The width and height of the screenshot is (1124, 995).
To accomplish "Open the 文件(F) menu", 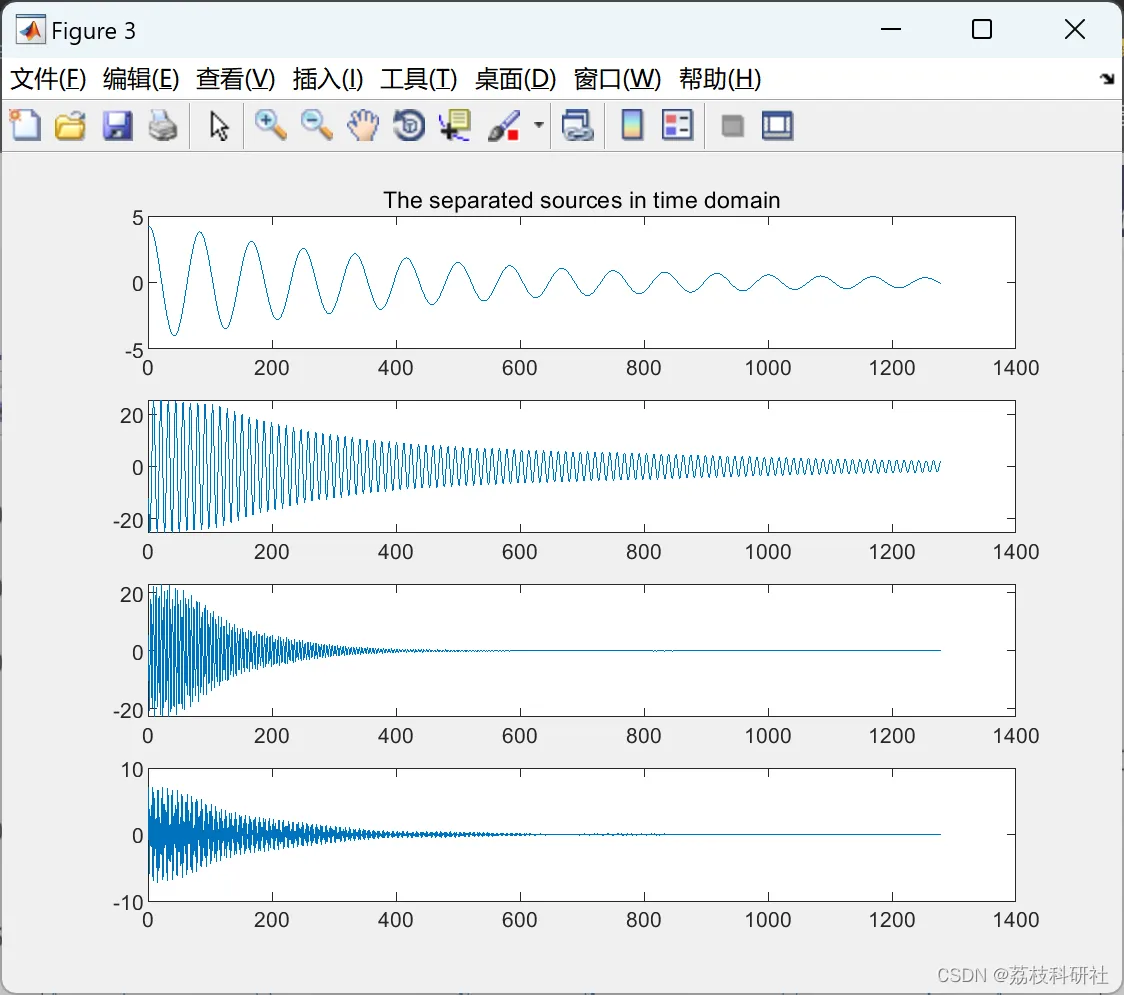I will [x=48, y=78].
